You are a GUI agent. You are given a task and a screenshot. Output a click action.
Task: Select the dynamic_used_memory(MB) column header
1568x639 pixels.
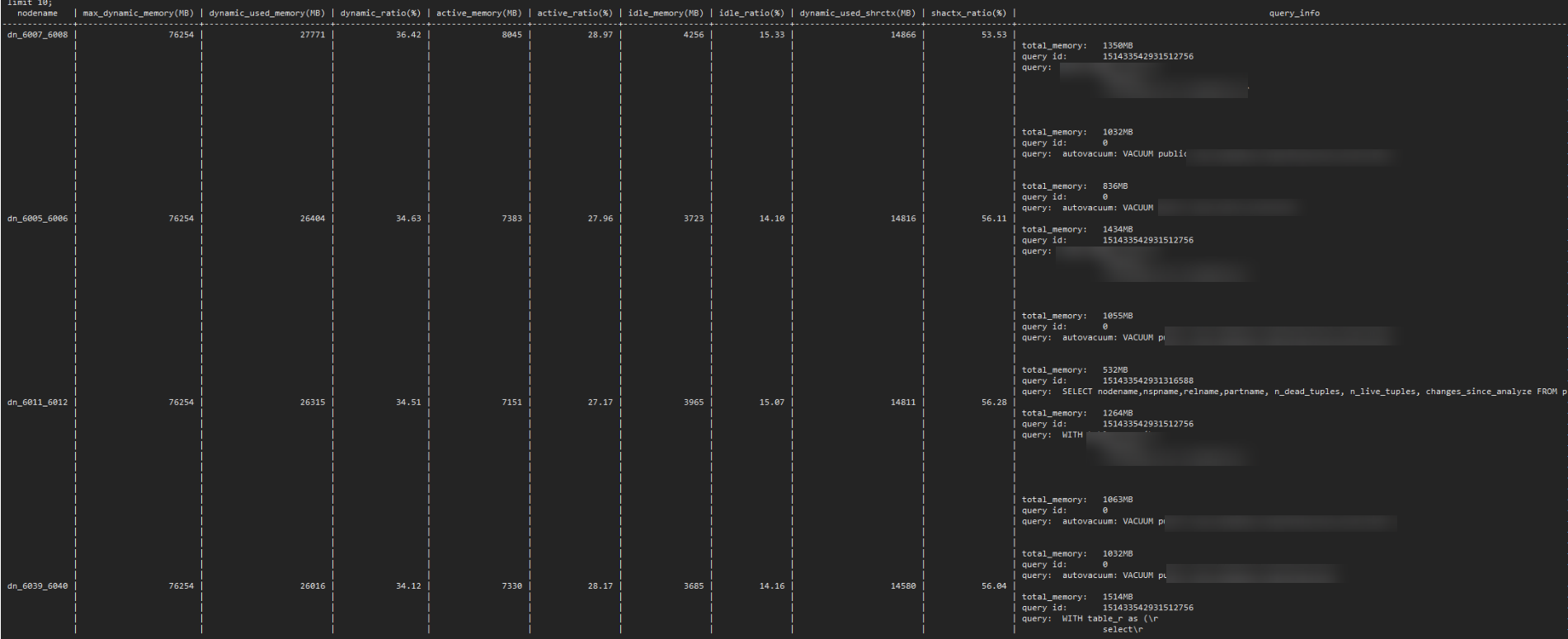[267, 13]
